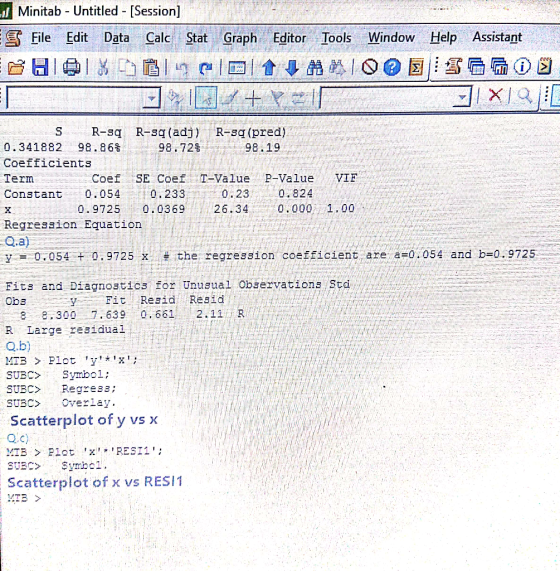
Task: Click the 'SUBC> Overlay.' line
Action: pos(61,403)
